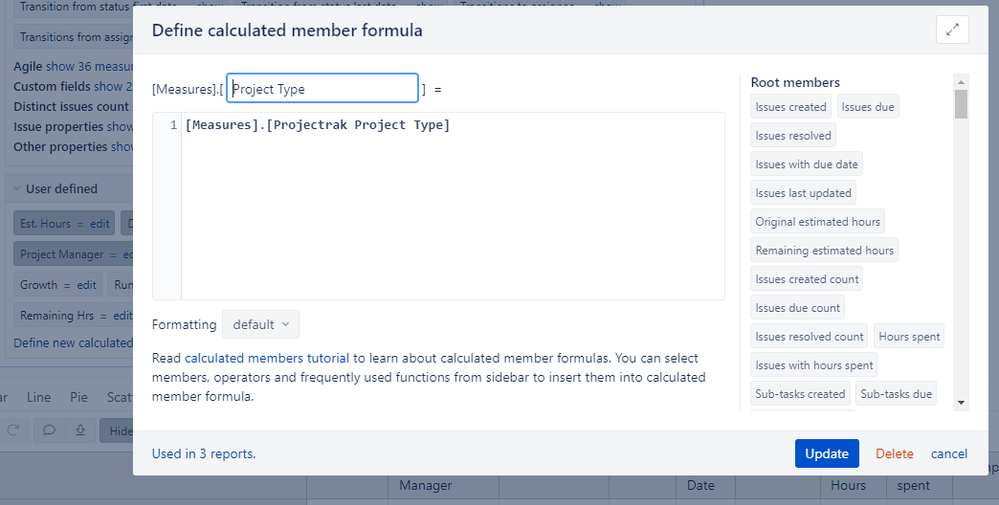Image resolution: width=999 pixels, height=505 pixels.
Task: Click the comment bubble icon
Action: (x=48, y=430)
